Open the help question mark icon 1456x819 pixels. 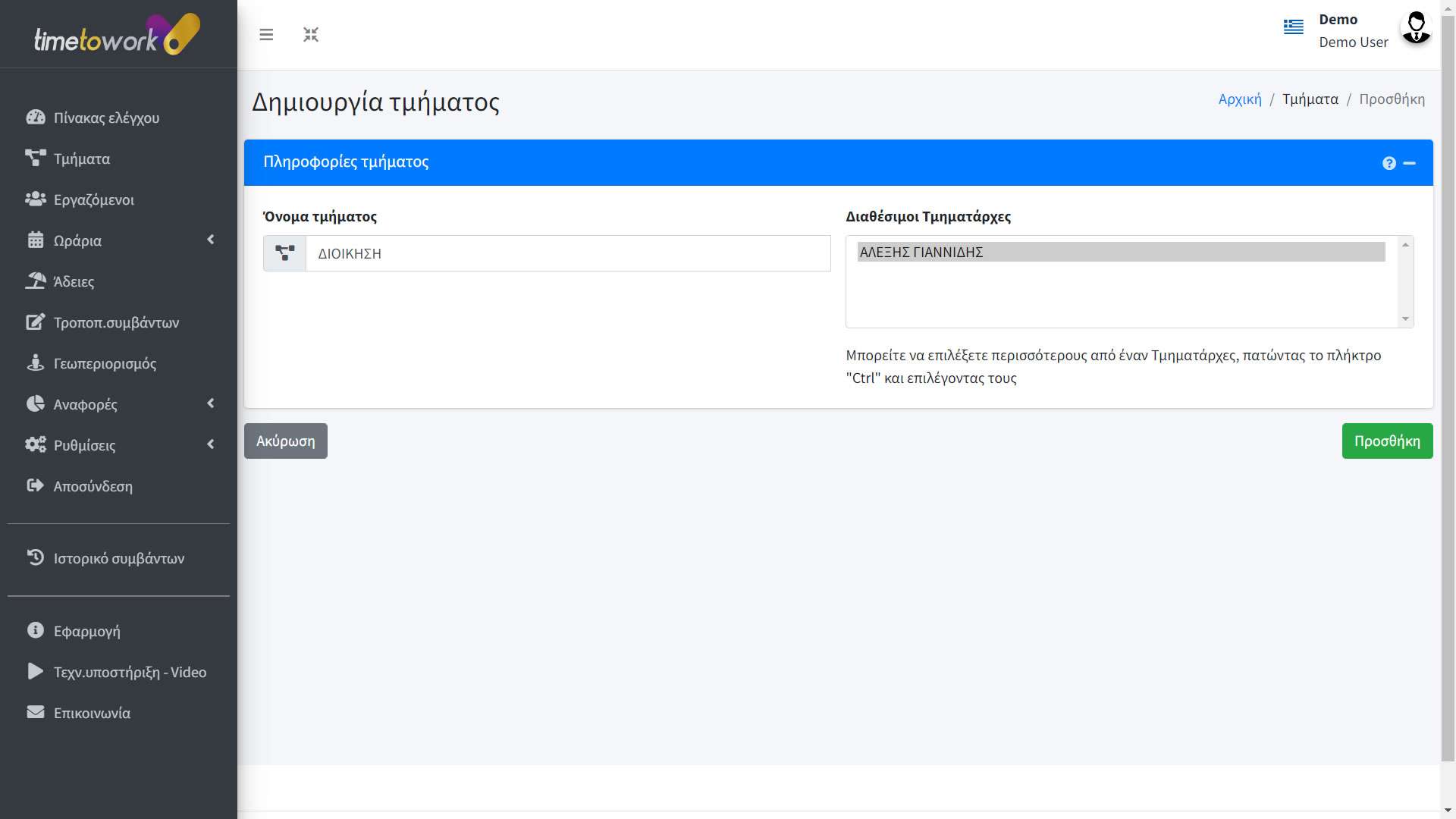[1389, 163]
